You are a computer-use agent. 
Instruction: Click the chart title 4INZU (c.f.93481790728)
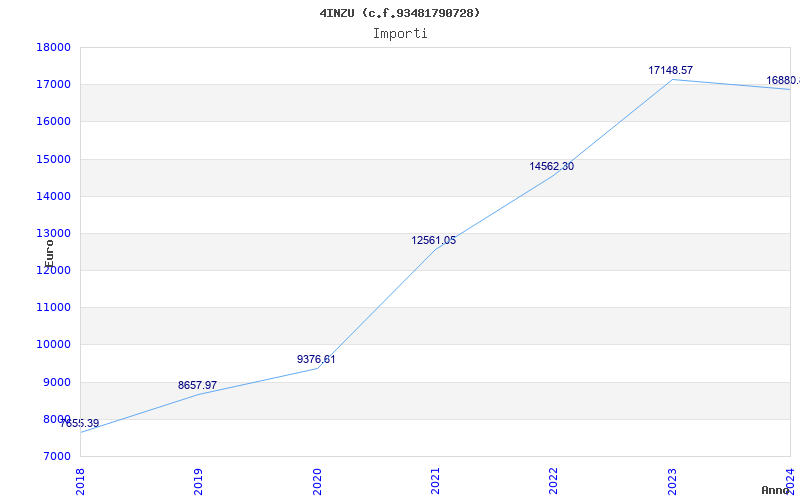pyautogui.click(x=399, y=13)
